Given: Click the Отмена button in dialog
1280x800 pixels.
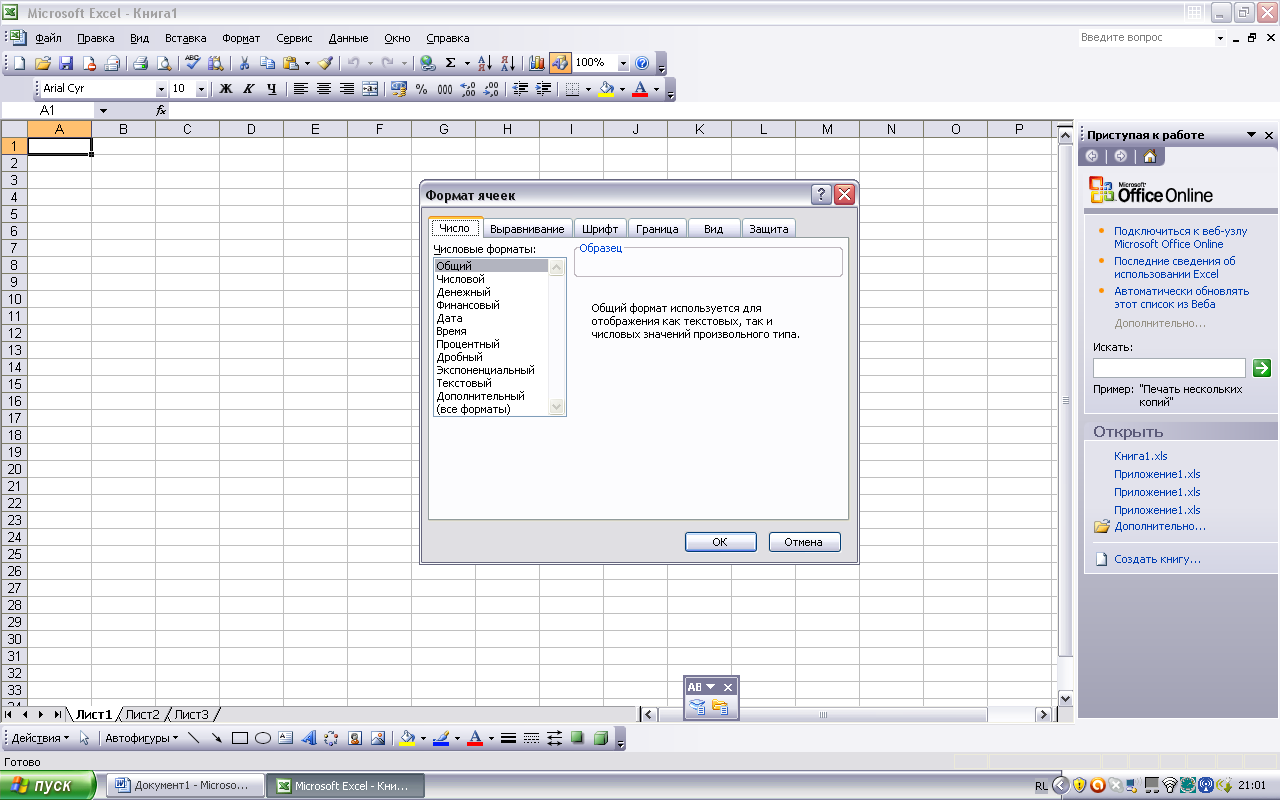Looking at the screenshot, I should pyautogui.click(x=804, y=542).
